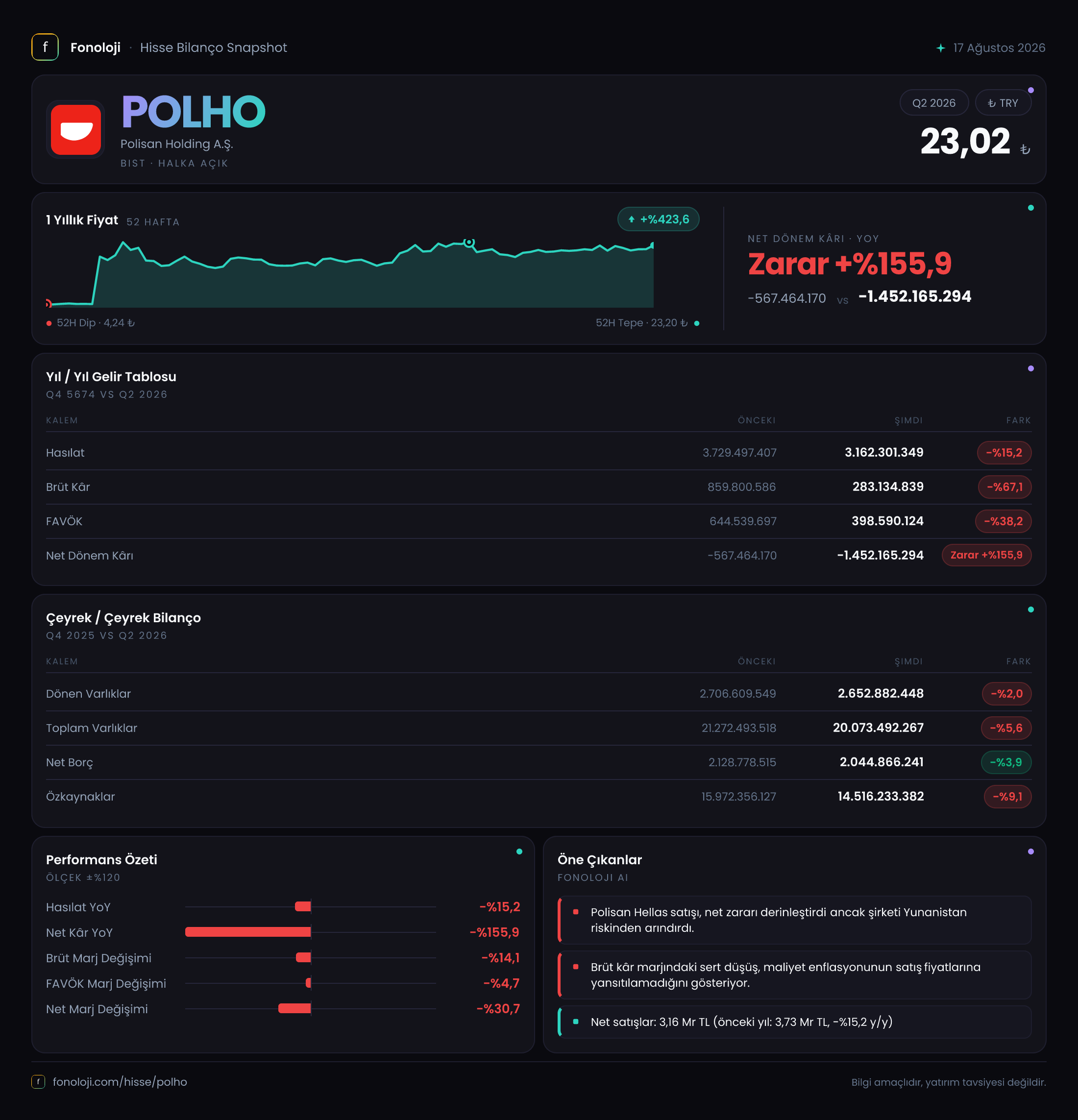The height and width of the screenshot is (1120, 1078).
Task: Click the Toplam Varlıklar table row
Action: tap(539, 728)
